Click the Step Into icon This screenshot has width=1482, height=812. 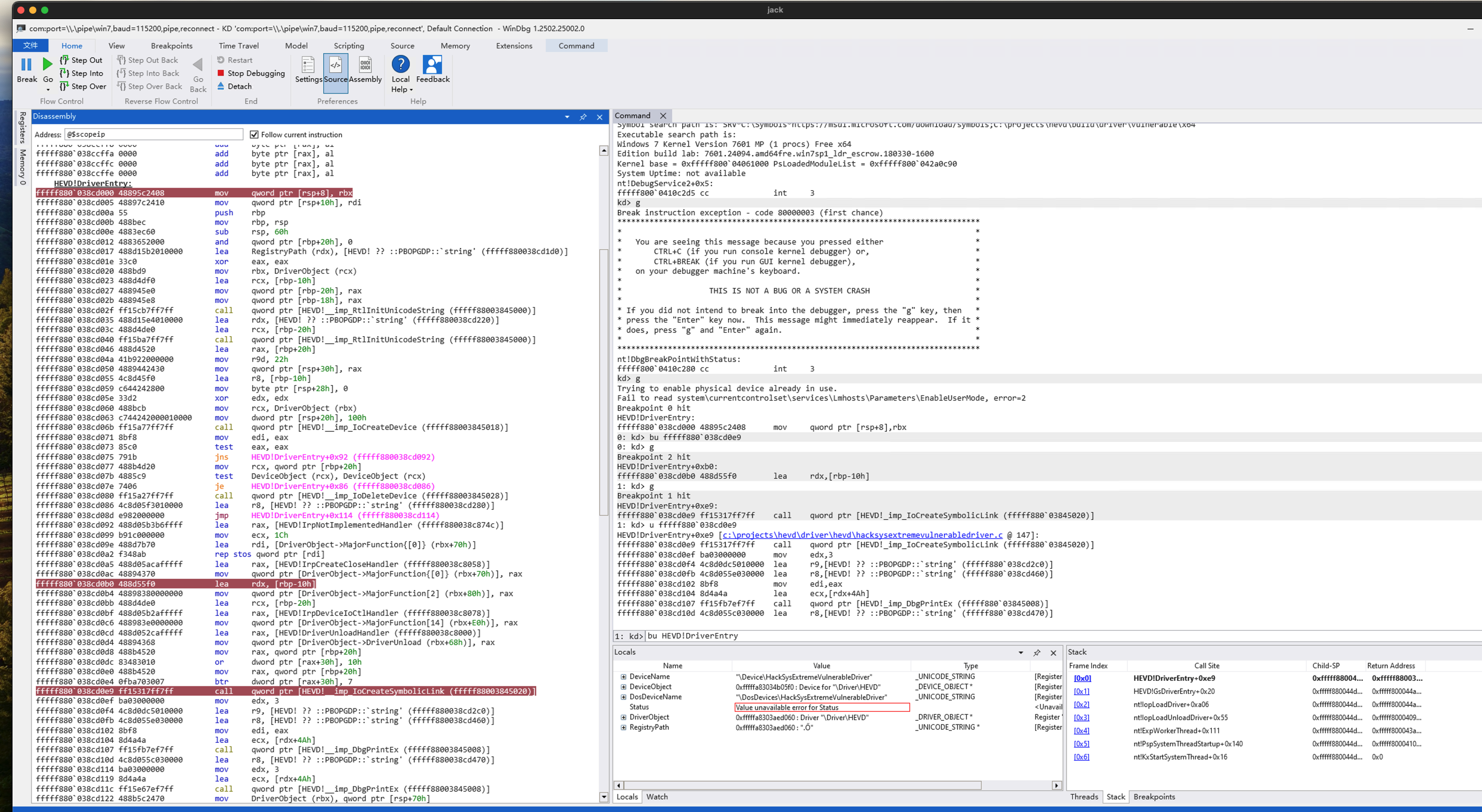pos(64,73)
